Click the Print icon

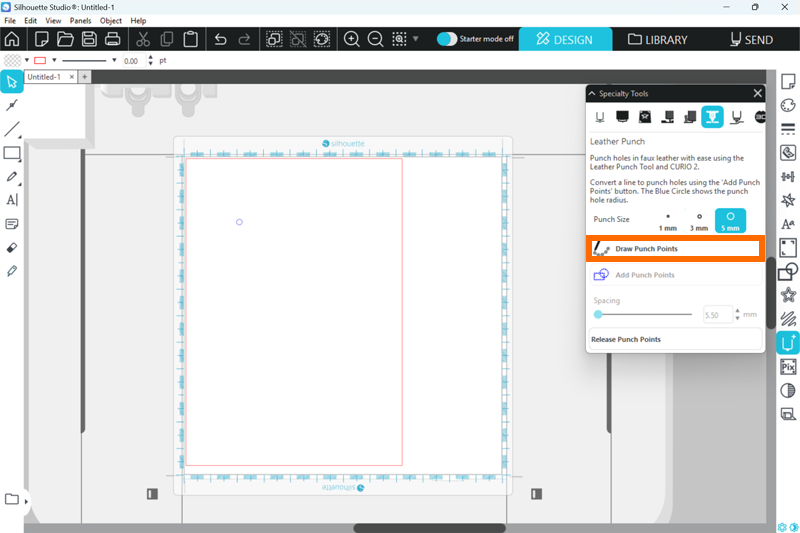tap(113, 40)
